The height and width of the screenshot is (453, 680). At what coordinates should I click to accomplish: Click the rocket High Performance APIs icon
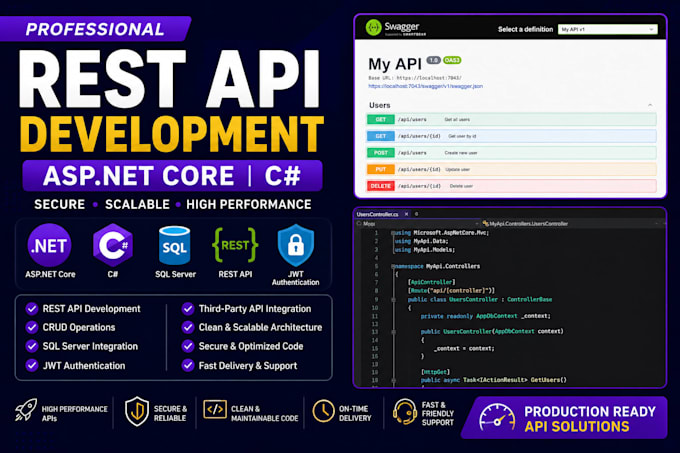26,410
